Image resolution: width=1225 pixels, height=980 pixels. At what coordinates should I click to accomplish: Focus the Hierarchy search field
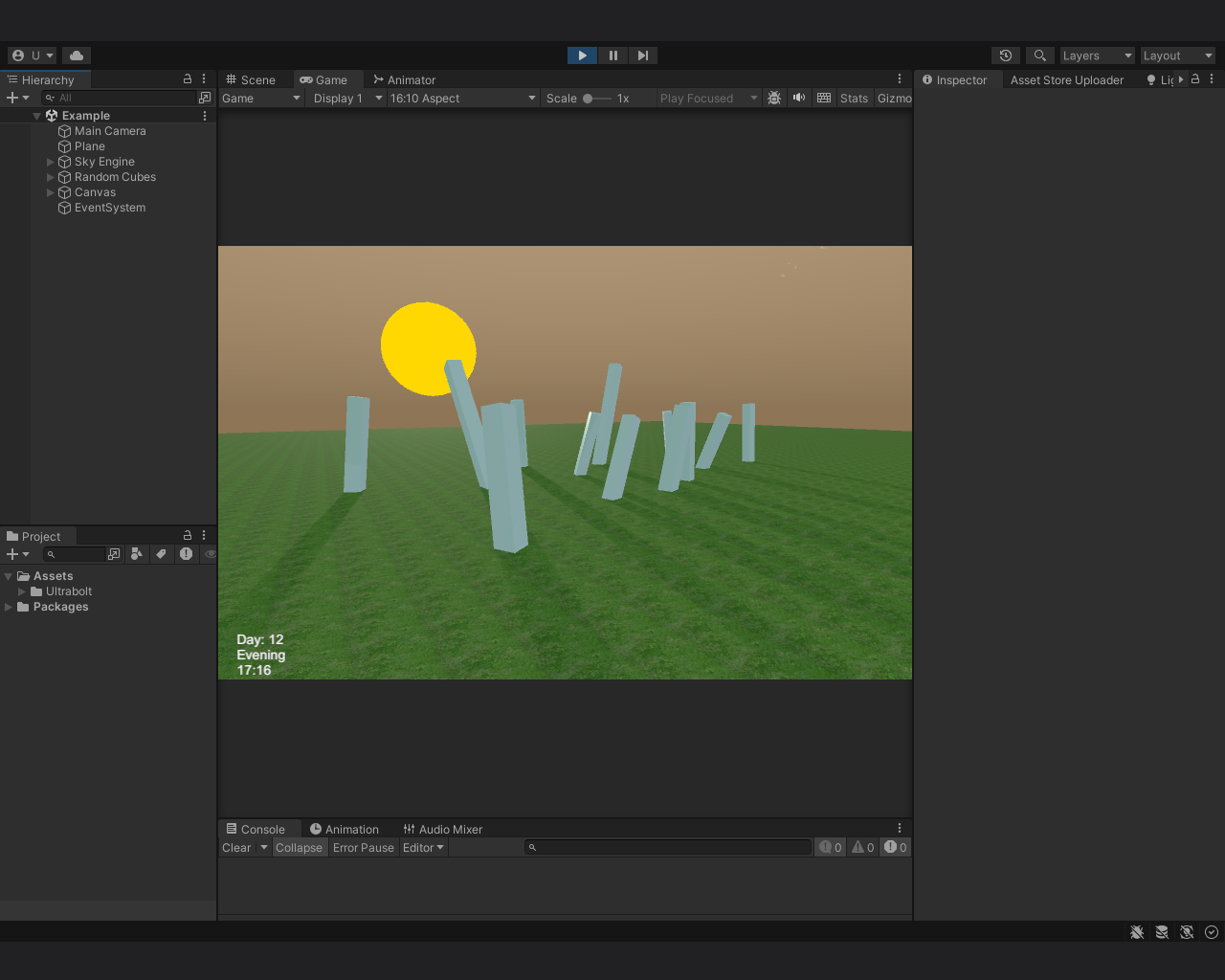119,98
